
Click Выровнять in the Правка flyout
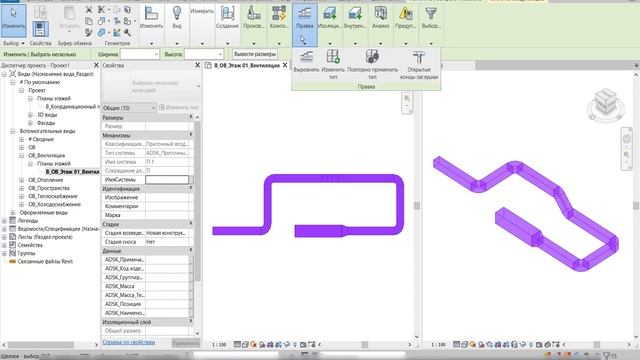click(x=306, y=61)
